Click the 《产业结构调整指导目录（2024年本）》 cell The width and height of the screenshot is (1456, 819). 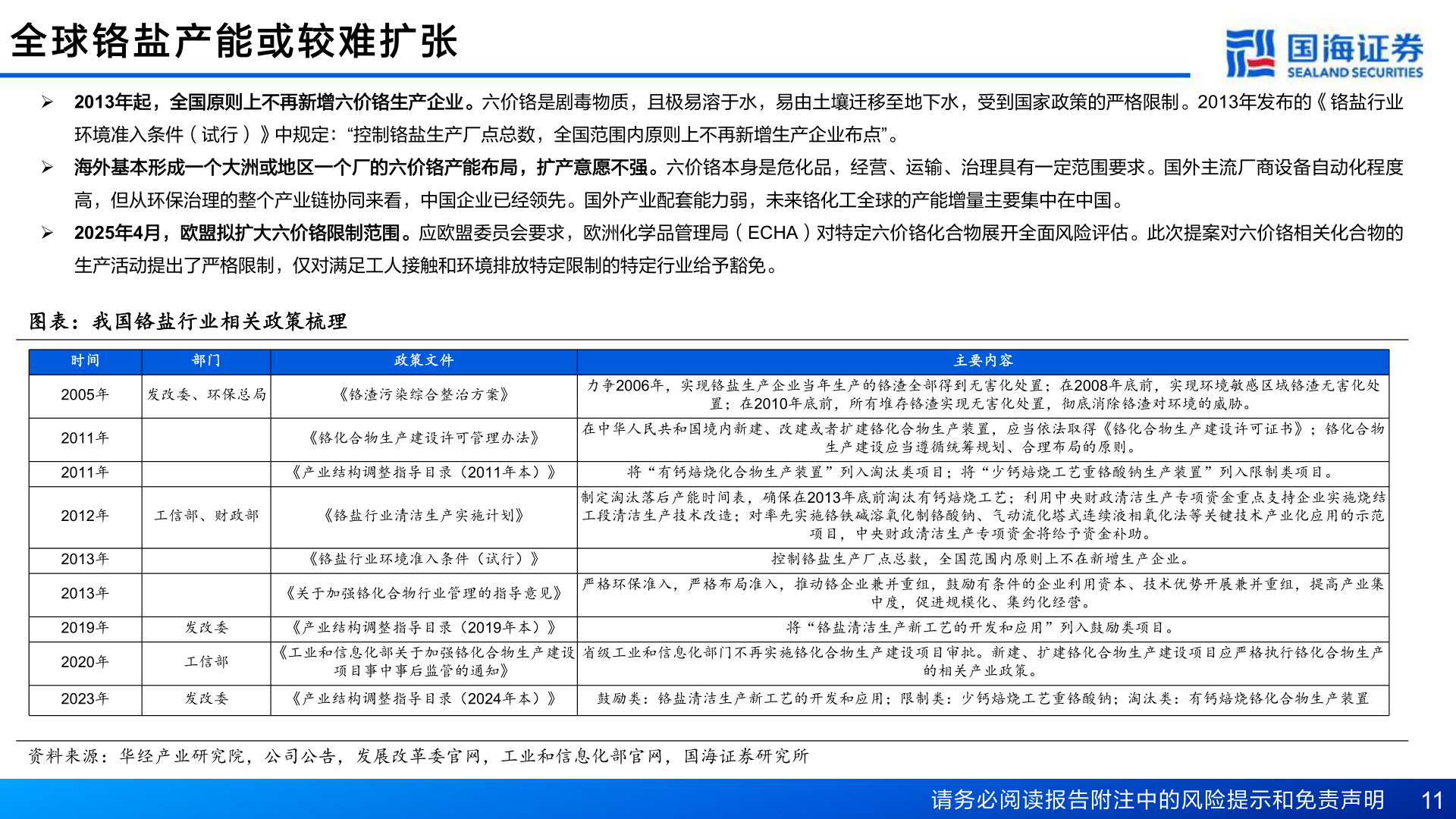tap(425, 700)
